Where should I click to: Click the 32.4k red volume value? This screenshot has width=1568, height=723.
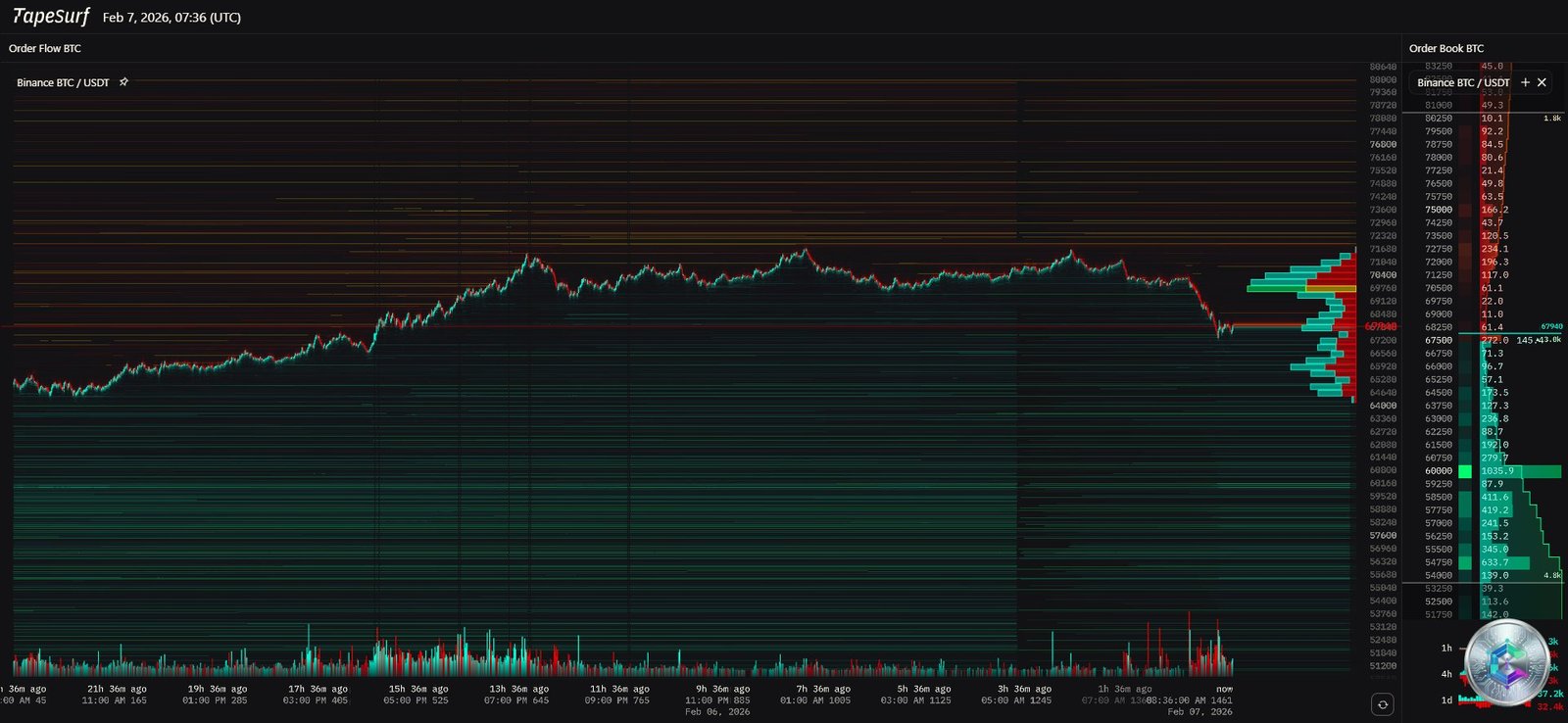click(x=1551, y=706)
